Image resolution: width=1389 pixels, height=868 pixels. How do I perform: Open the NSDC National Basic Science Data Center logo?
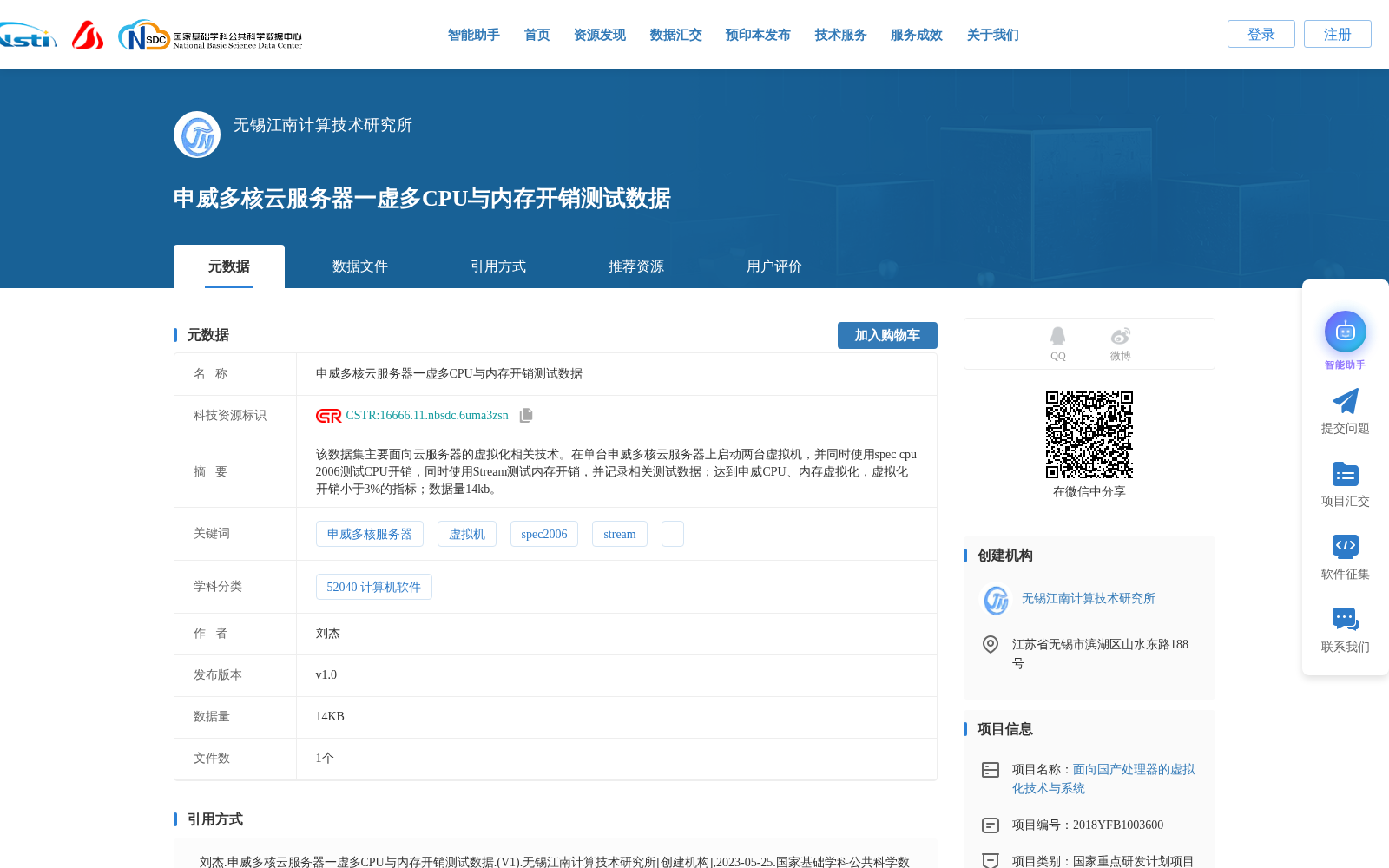[211, 36]
